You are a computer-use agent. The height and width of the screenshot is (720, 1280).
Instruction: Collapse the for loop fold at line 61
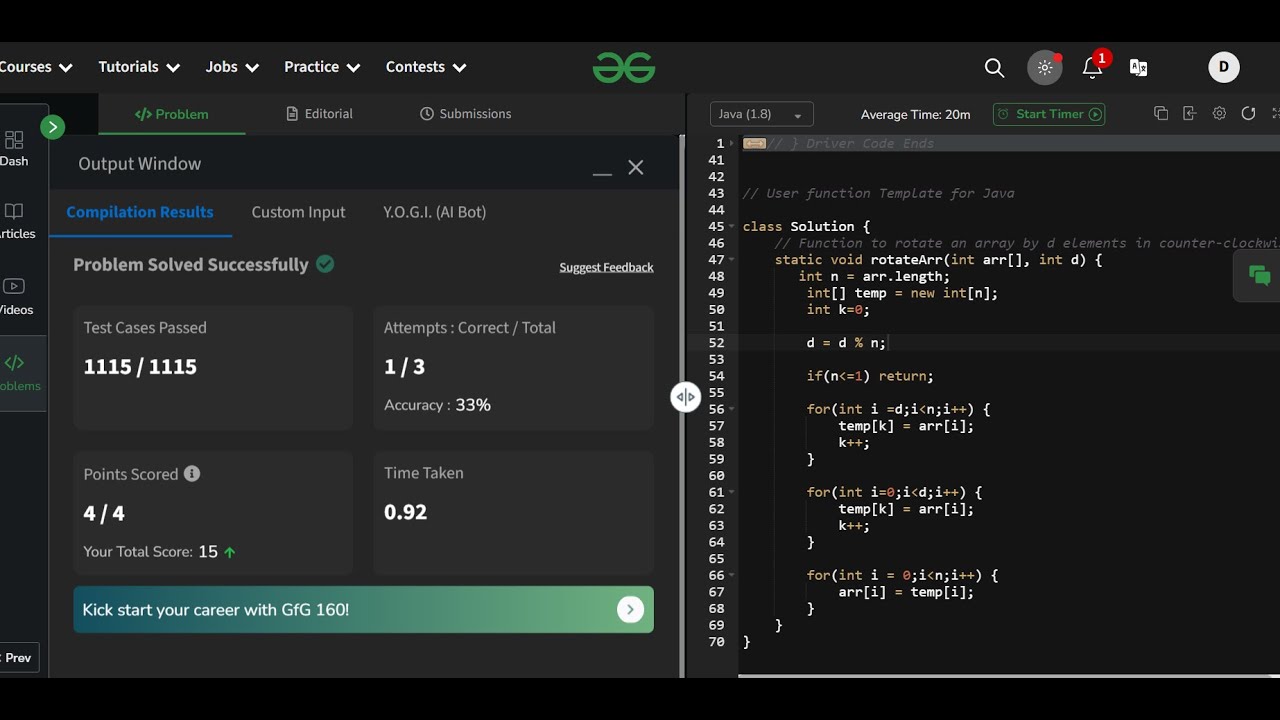732,492
